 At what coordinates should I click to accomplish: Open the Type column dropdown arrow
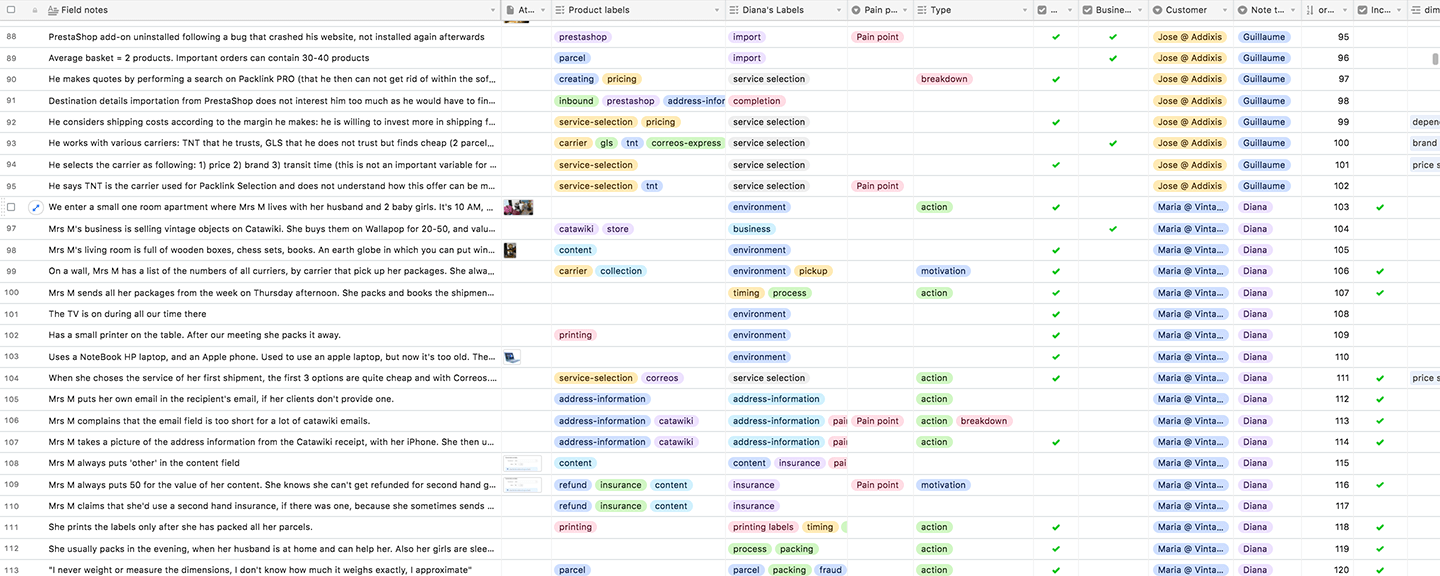pos(1026,10)
